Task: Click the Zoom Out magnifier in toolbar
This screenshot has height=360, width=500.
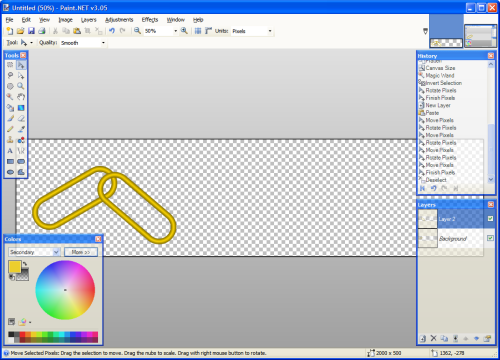Action: (137, 31)
